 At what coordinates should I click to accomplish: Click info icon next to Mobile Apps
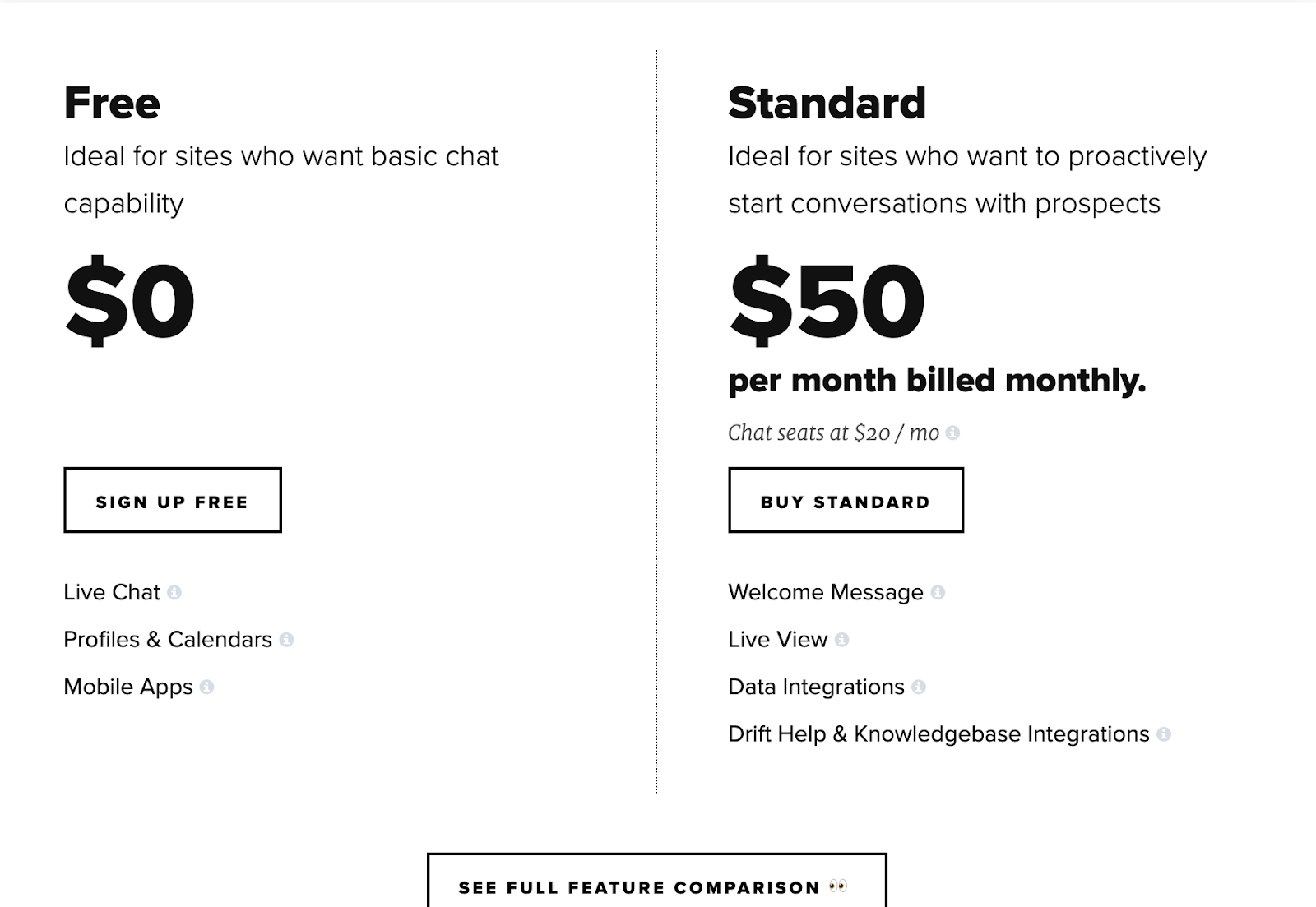206,687
